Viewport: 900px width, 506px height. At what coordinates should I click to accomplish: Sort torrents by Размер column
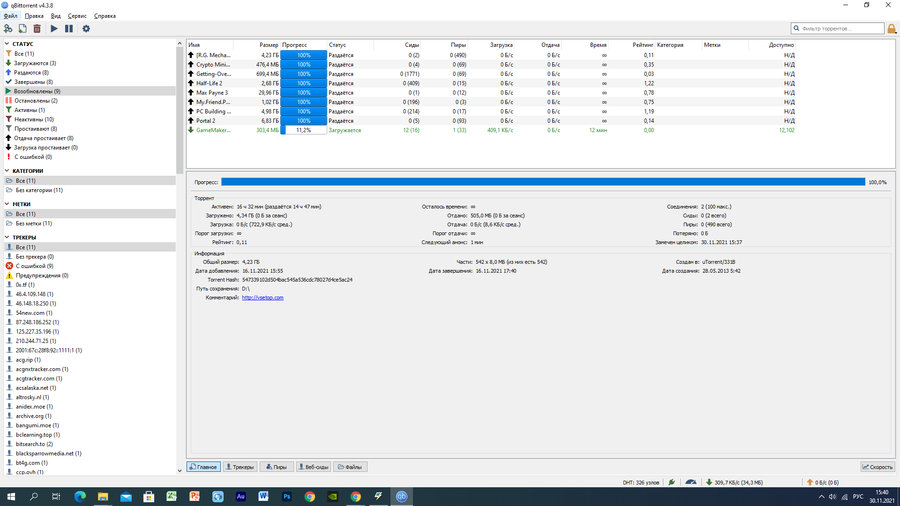[x=257, y=45]
